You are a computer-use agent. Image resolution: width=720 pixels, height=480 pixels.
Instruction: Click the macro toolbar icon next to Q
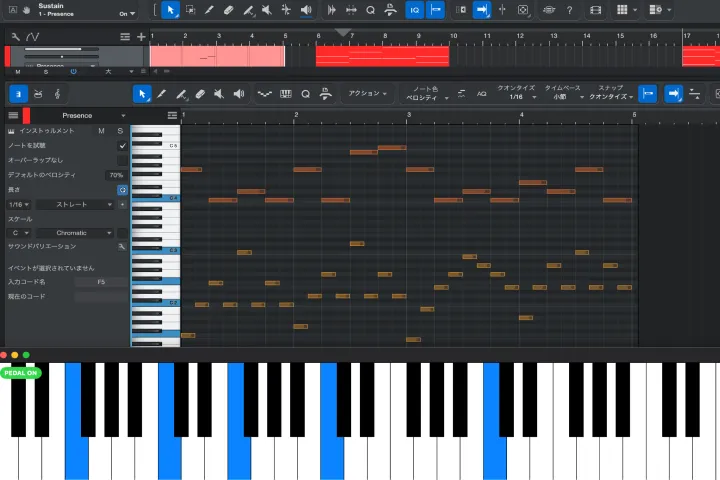[390, 10]
